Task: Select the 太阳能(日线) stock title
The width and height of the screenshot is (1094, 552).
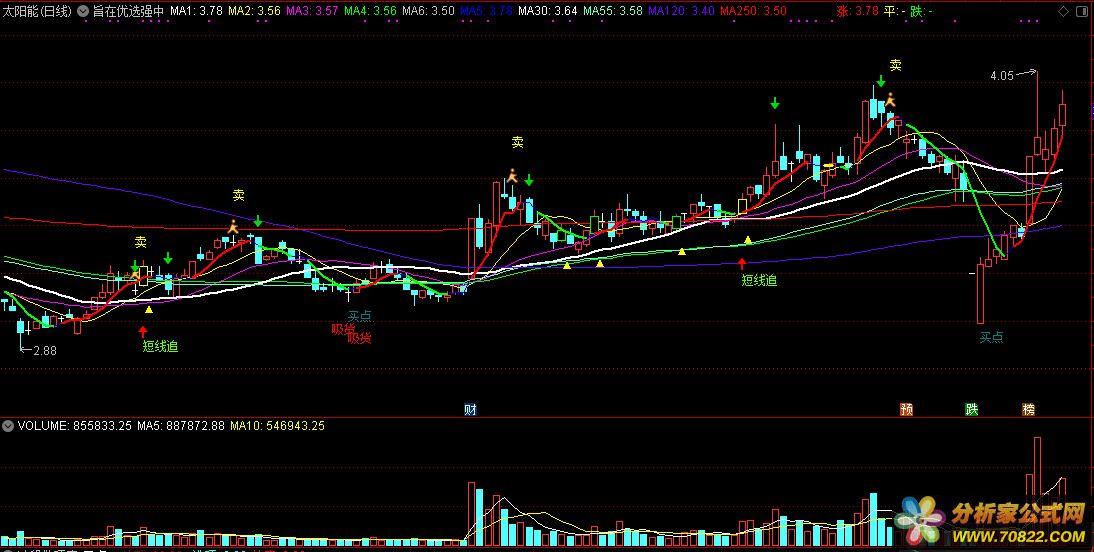Action: pos(37,11)
